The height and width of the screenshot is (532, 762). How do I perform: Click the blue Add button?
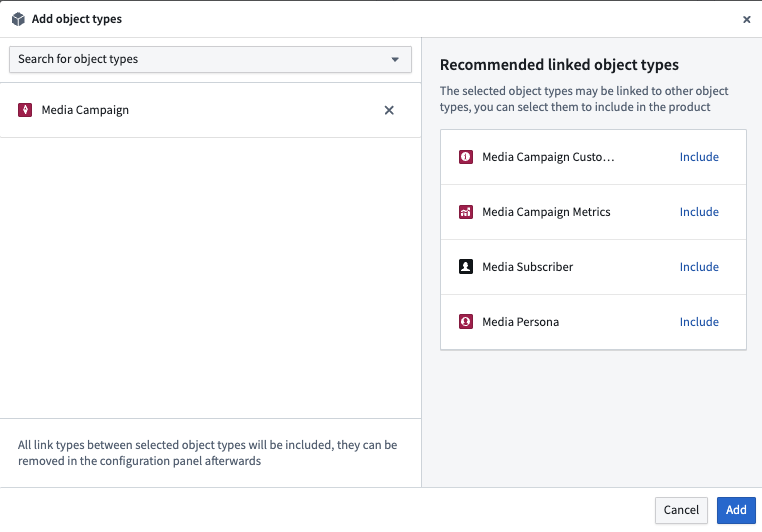click(x=736, y=510)
